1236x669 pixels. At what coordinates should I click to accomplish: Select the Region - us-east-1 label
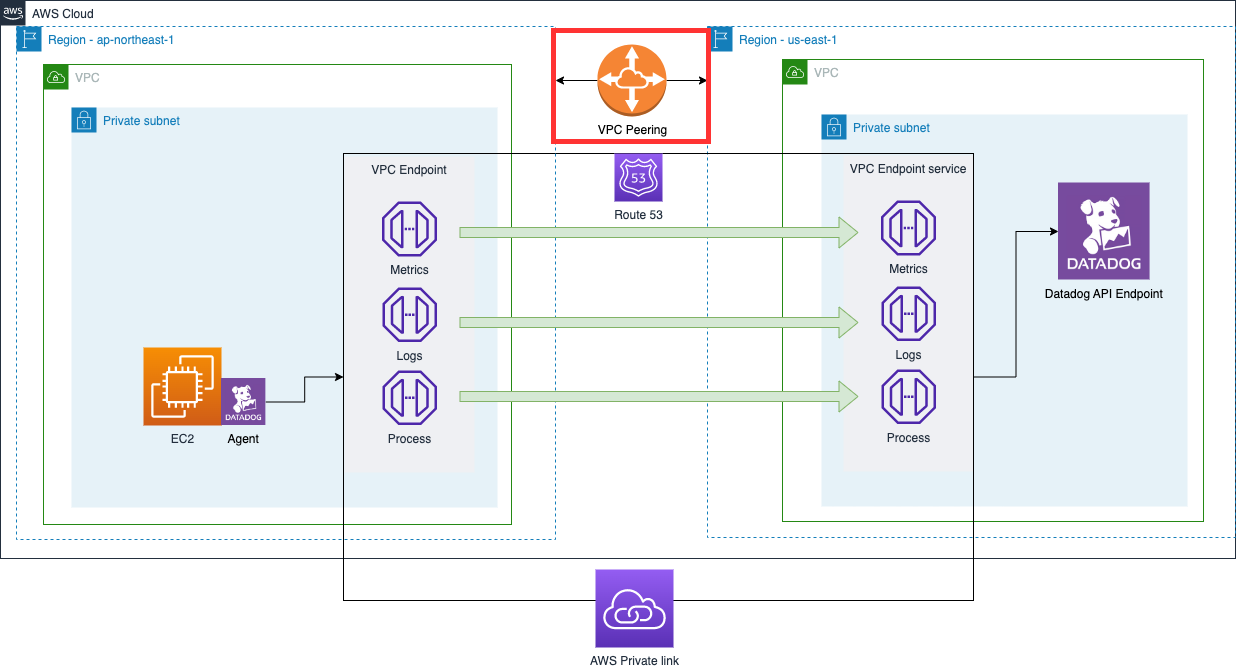tap(786, 39)
